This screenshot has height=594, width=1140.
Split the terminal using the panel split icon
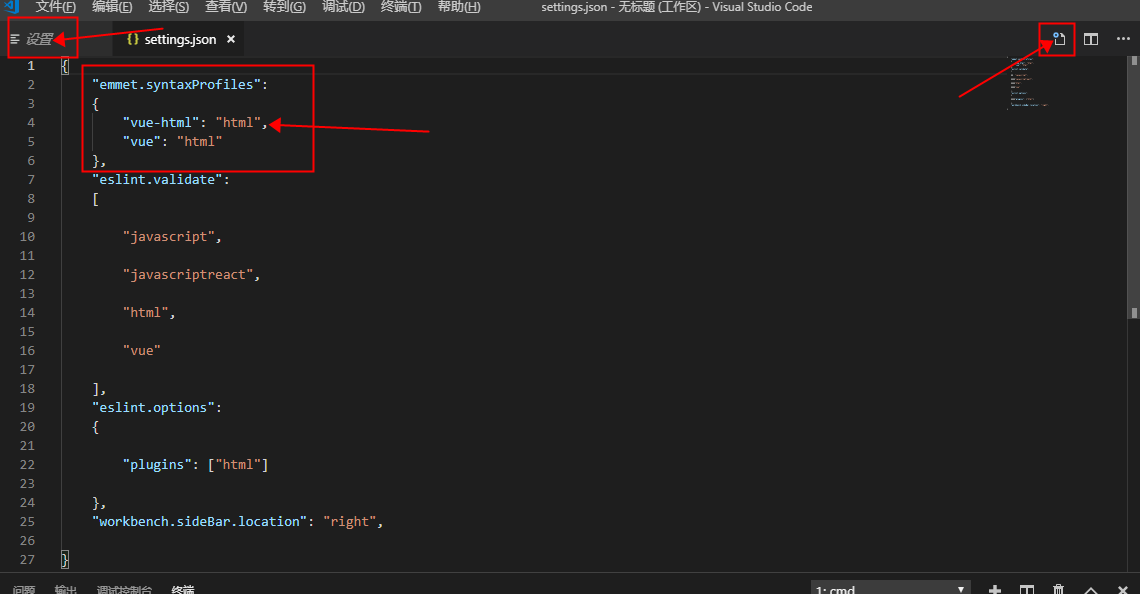(1027, 590)
